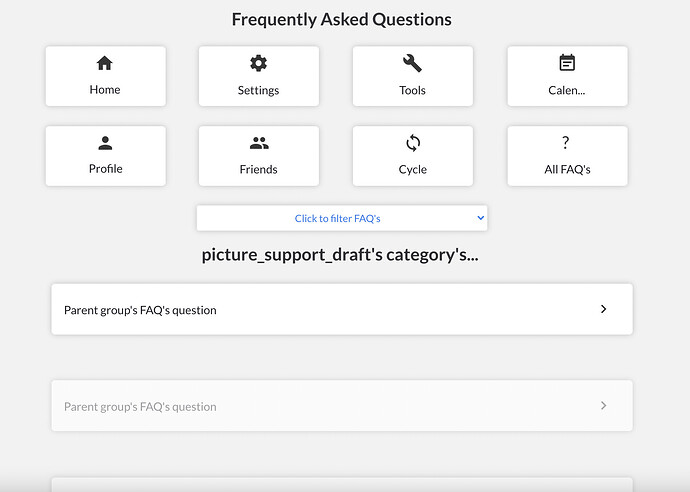Click the blue arrow of the filter dropdown
The height and width of the screenshot is (492, 690).
coord(481,217)
